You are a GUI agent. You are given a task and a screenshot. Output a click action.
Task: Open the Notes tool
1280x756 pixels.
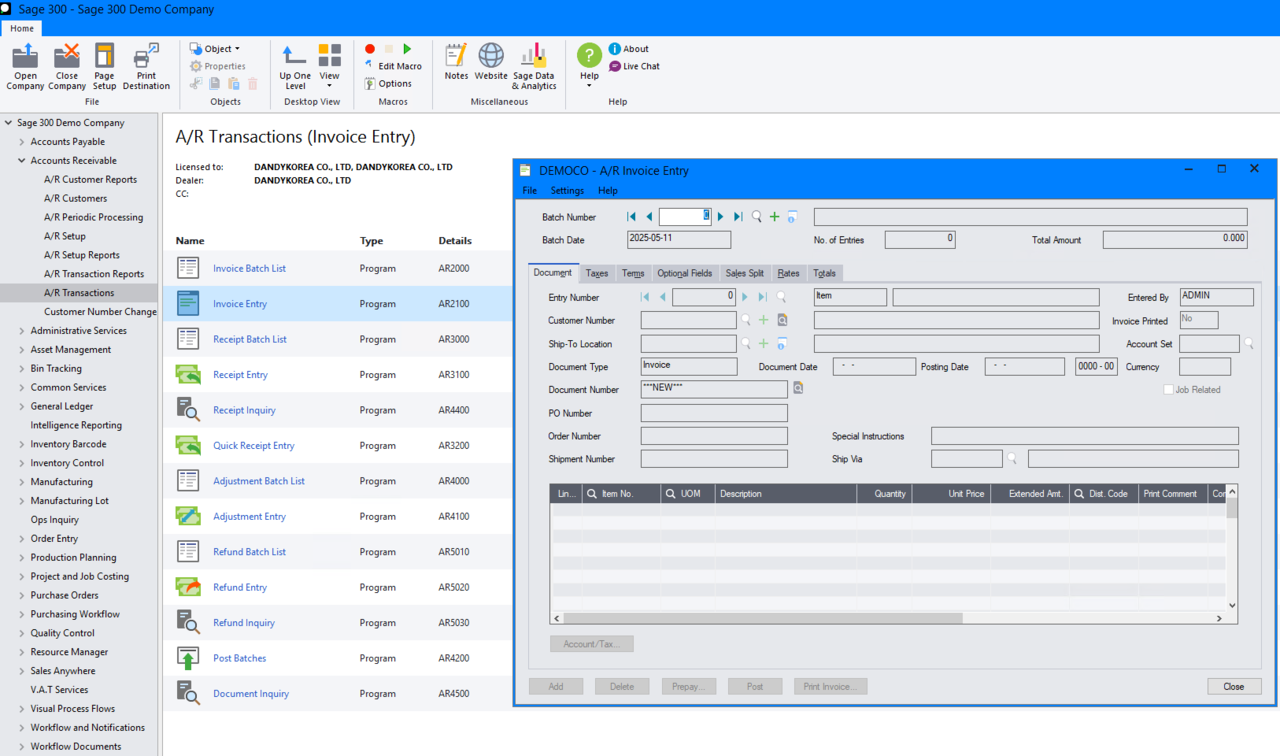456,62
